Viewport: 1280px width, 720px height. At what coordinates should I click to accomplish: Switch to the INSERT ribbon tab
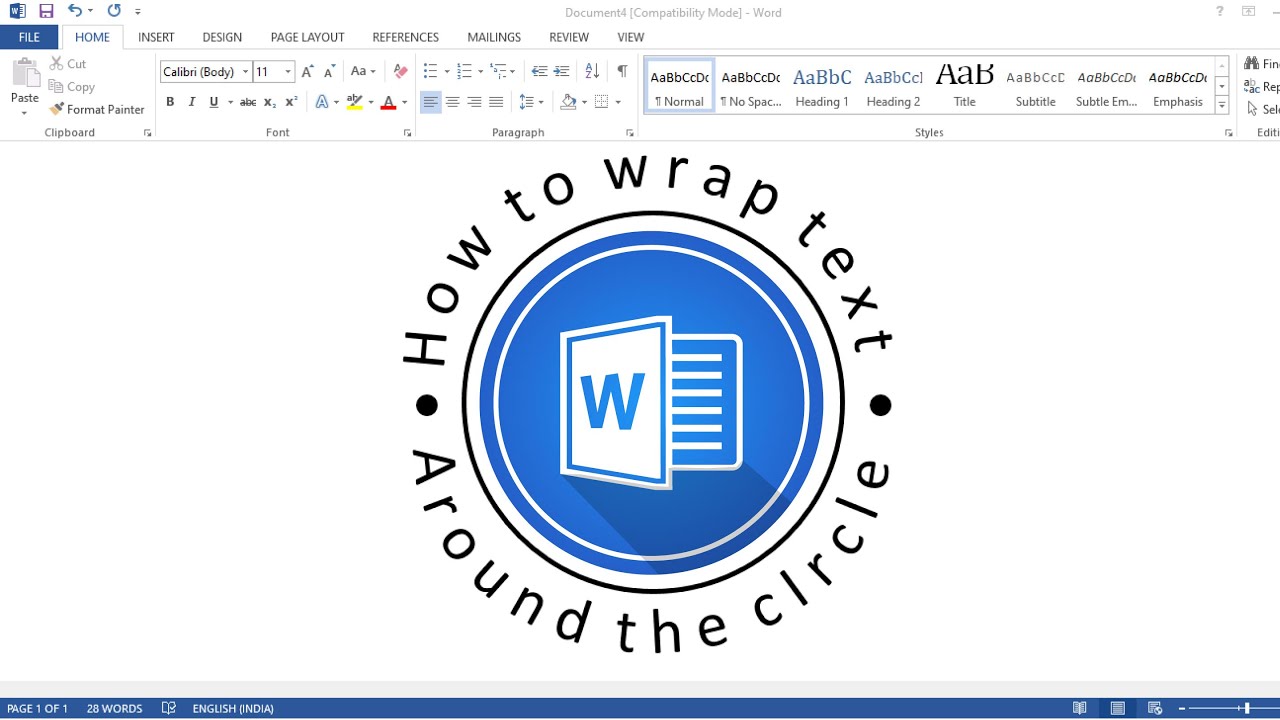[x=156, y=37]
